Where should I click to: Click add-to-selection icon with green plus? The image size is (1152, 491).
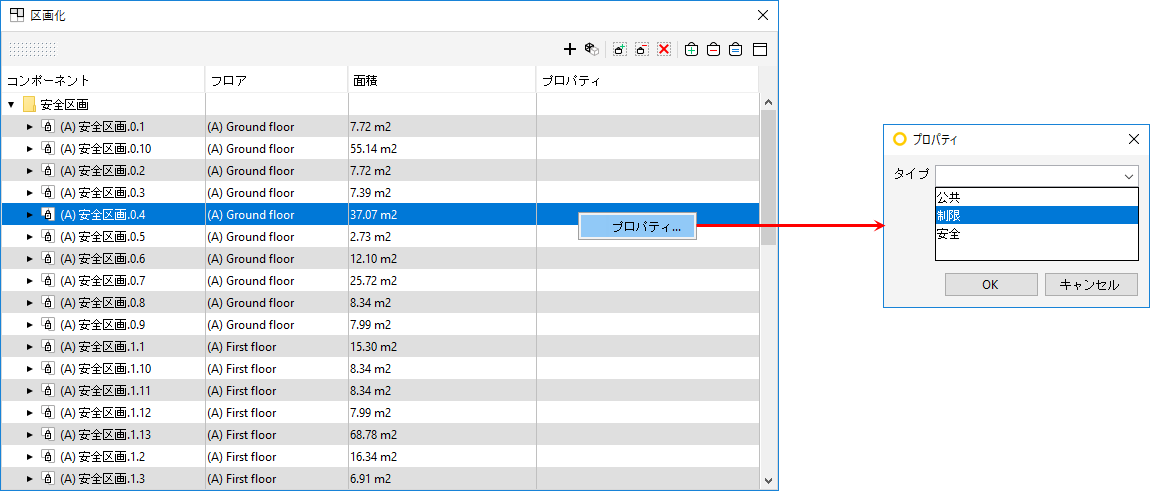point(620,49)
